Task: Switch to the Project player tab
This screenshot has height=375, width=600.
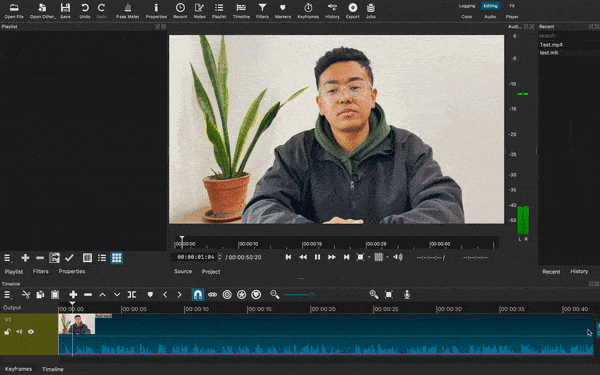Action: (x=211, y=272)
